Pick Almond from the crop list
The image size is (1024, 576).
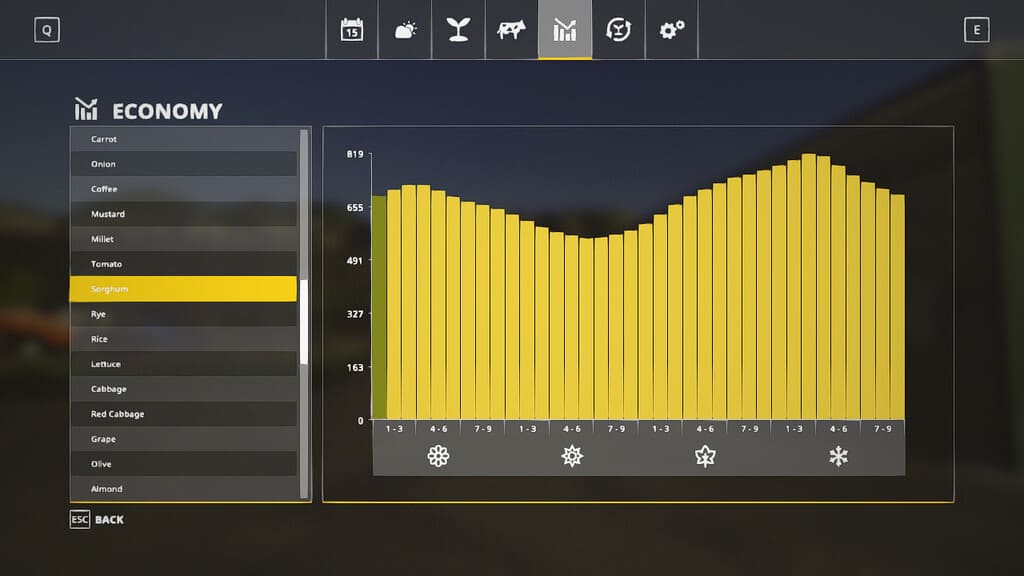[x=183, y=489]
